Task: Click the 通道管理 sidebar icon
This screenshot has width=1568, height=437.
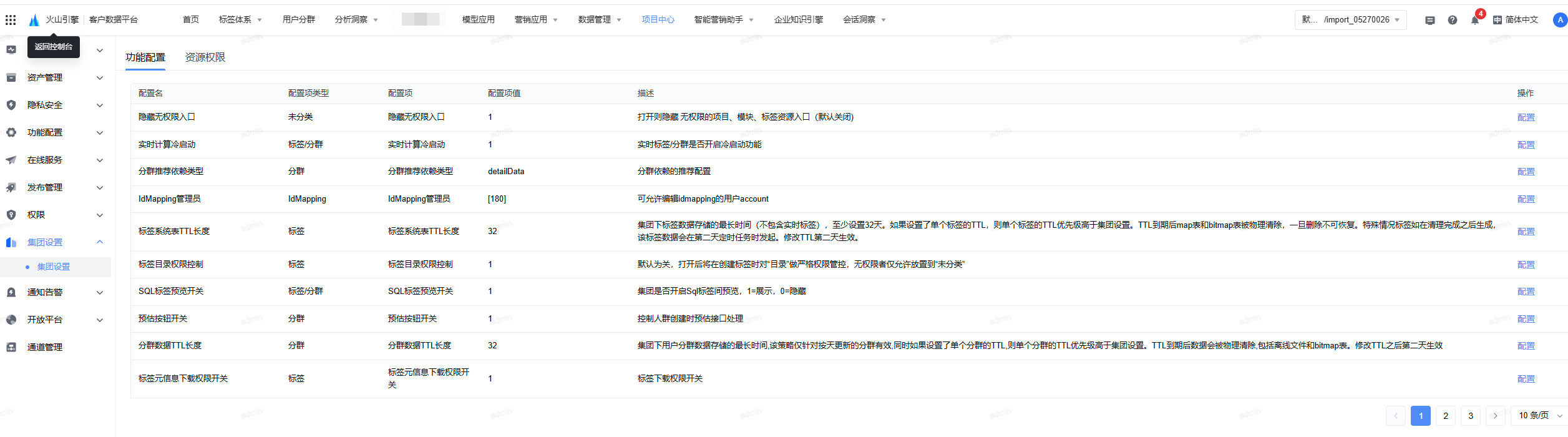Action: 11,347
